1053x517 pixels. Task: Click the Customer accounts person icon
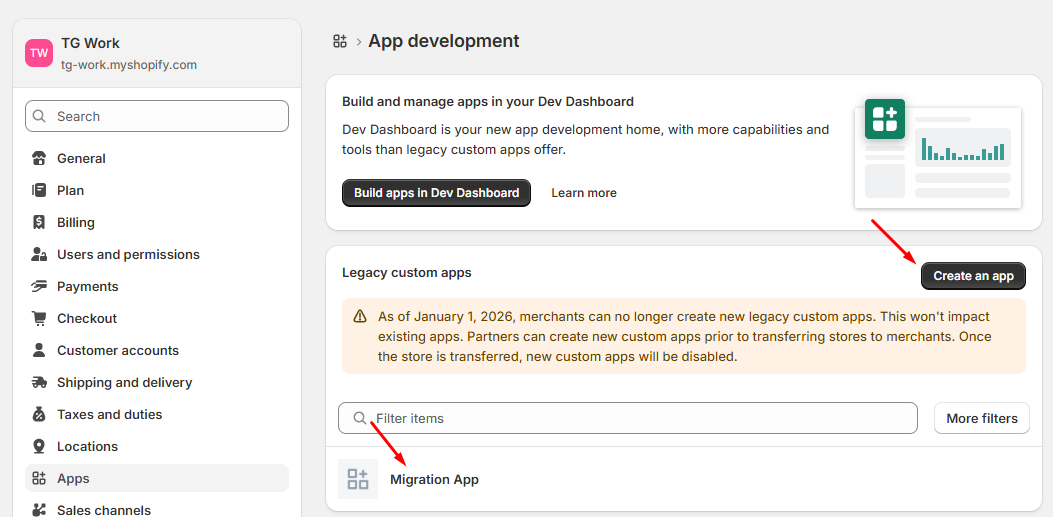39,350
